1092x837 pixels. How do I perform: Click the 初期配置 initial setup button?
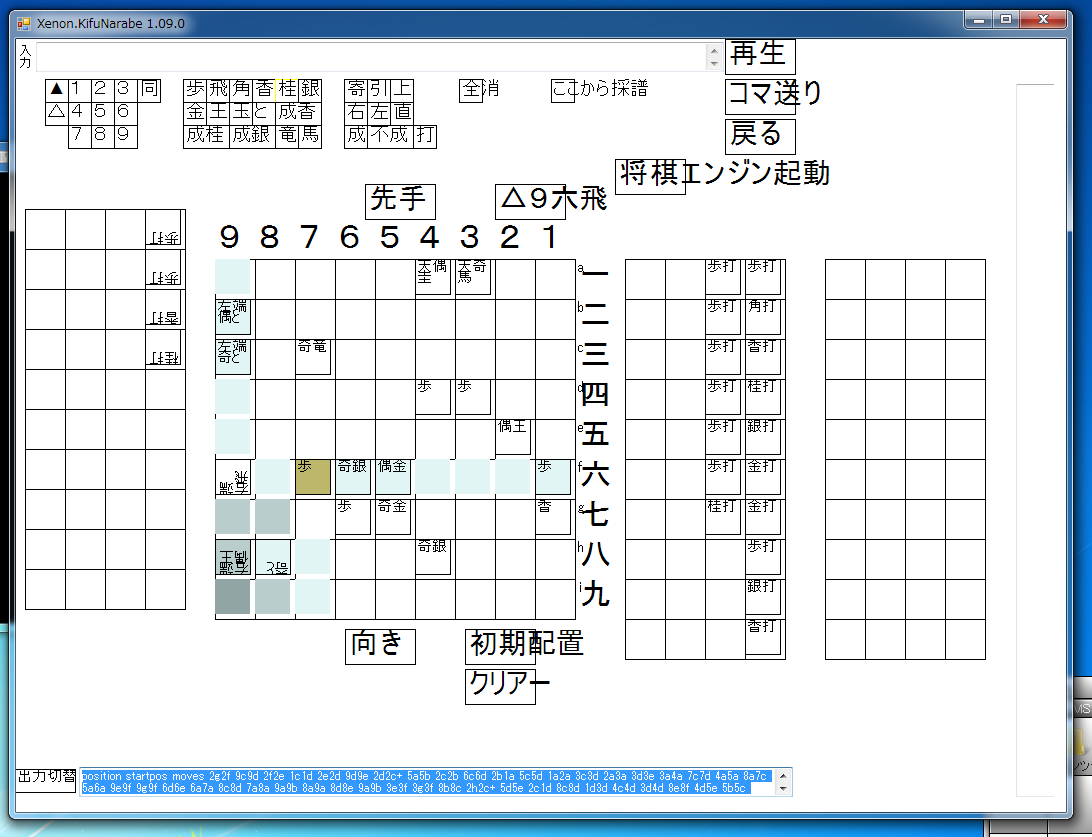click(x=500, y=646)
